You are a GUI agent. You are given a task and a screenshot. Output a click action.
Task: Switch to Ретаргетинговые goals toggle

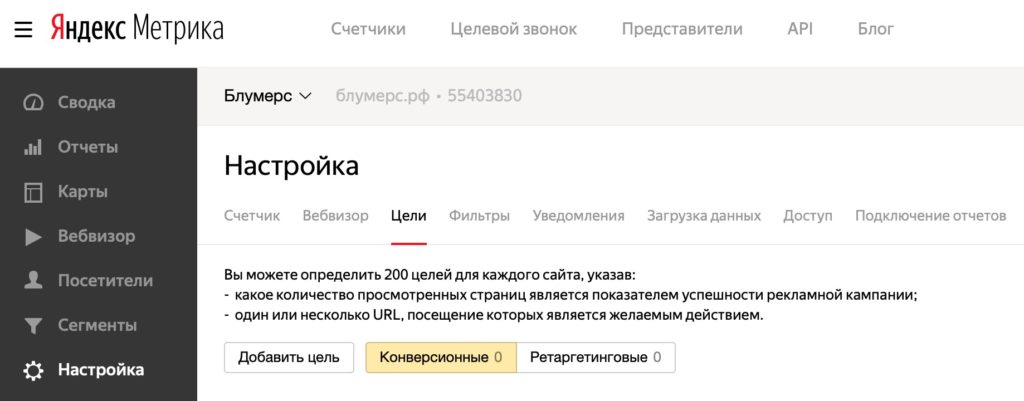595,357
